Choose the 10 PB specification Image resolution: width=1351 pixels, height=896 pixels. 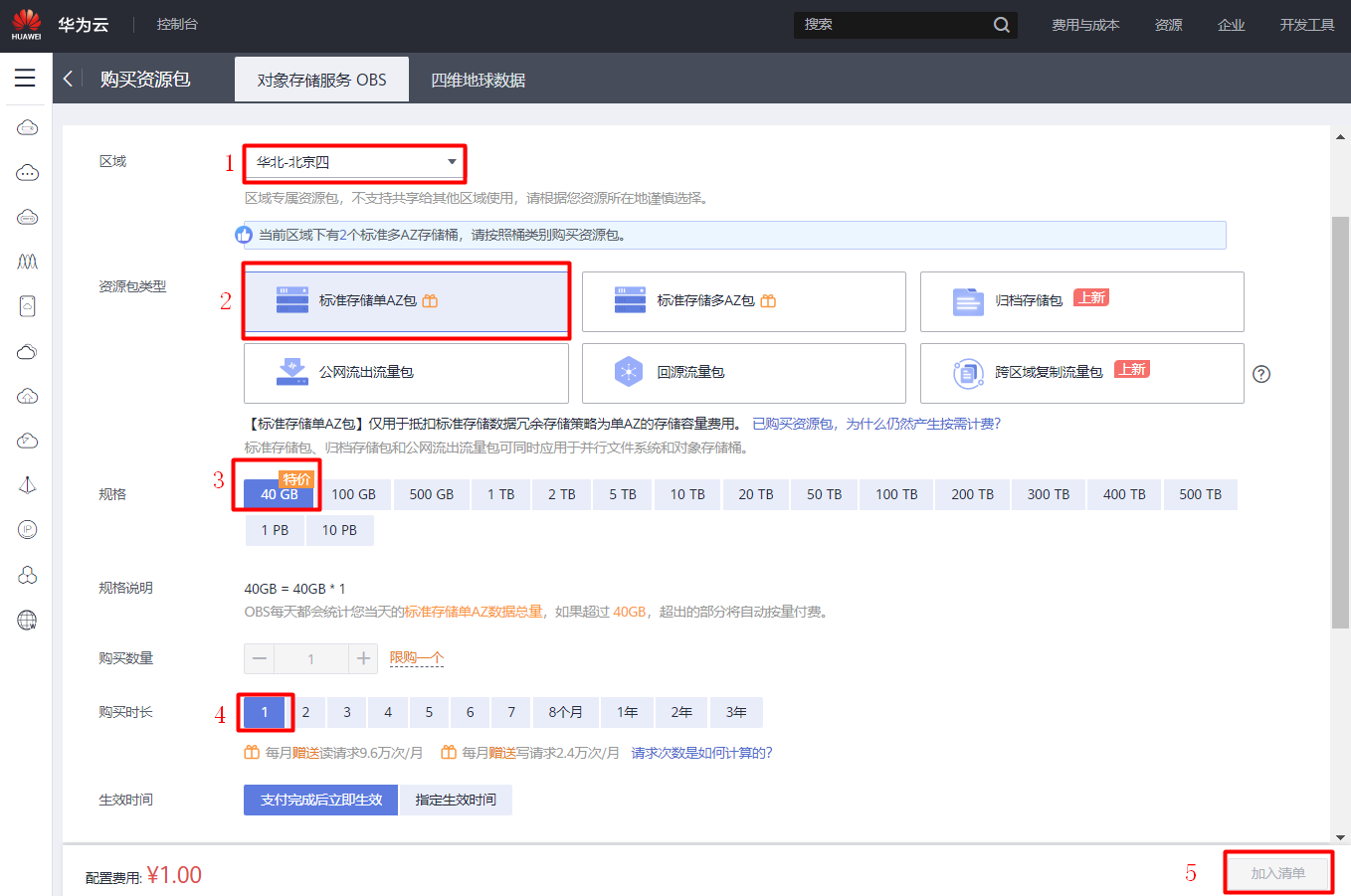[x=339, y=530]
